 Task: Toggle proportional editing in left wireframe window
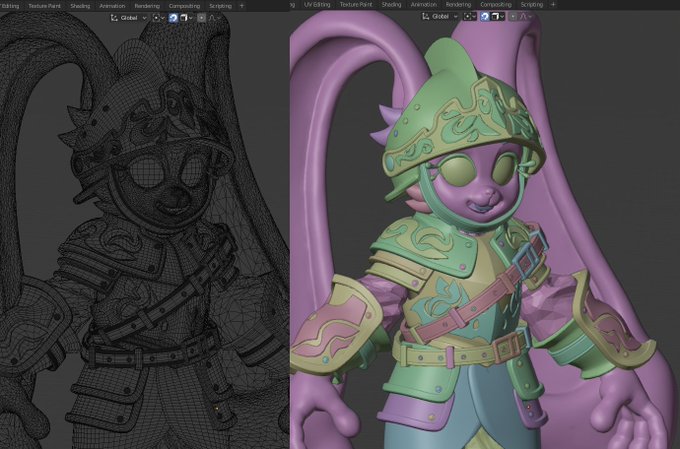click(x=201, y=18)
